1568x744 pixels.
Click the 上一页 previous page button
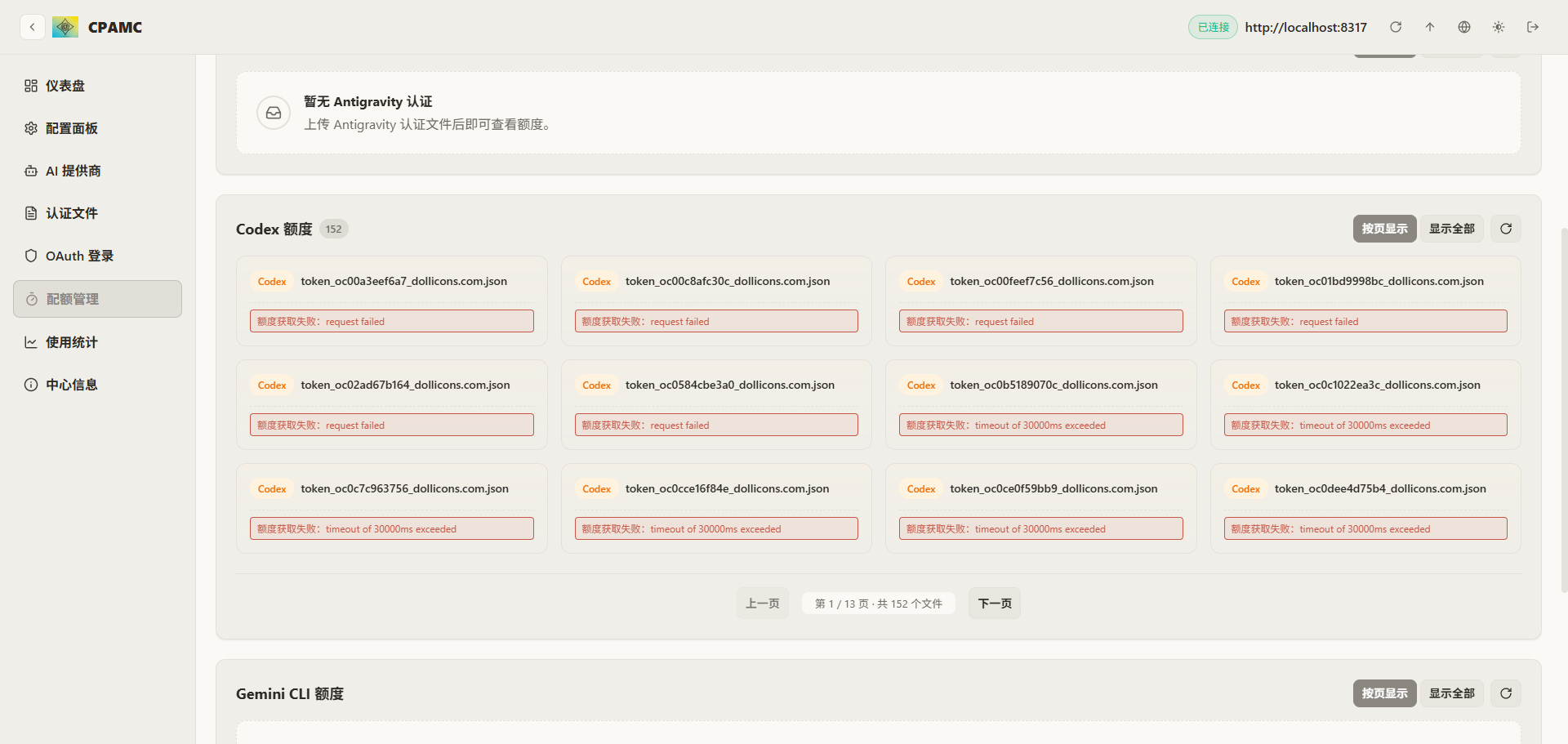(762, 604)
